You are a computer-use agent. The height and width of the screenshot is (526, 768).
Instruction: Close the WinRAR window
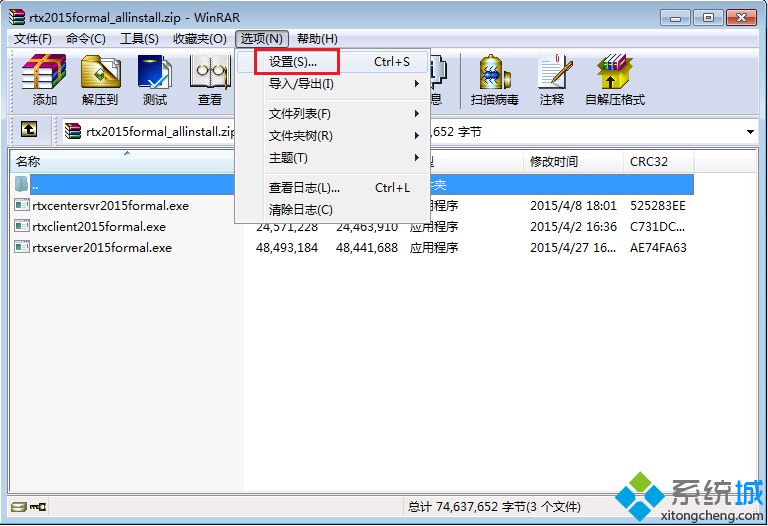(742, 18)
